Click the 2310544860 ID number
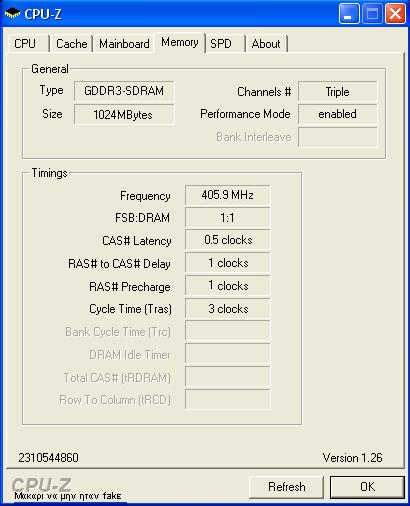410x506 pixels. pos(48,458)
